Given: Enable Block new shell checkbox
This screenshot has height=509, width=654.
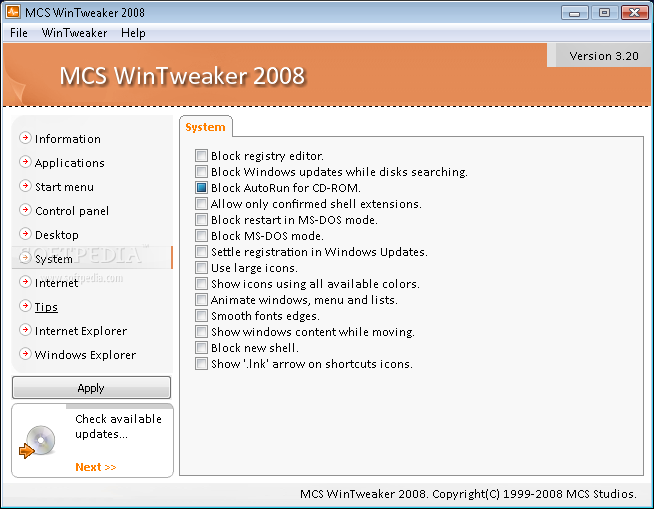Looking at the screenshot, I should coord(201,348).
